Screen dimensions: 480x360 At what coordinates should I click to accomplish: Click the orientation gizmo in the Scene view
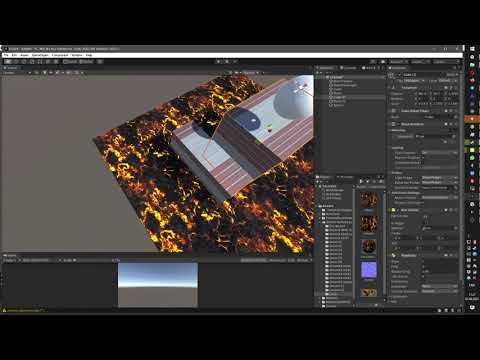tap(301, 87)
